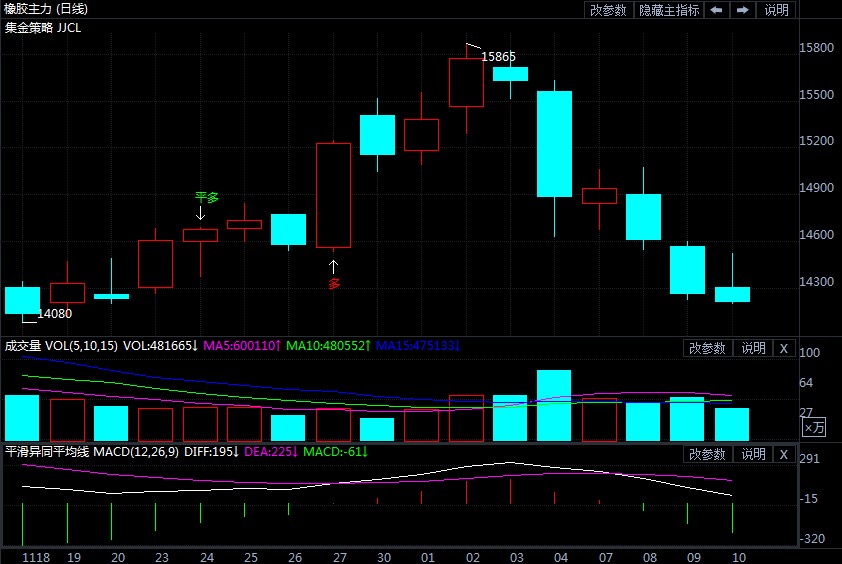The width and height of the screenshot is (842, 564).
Task: Select the tall red candlestick on date 27
Action: (334, 195)
